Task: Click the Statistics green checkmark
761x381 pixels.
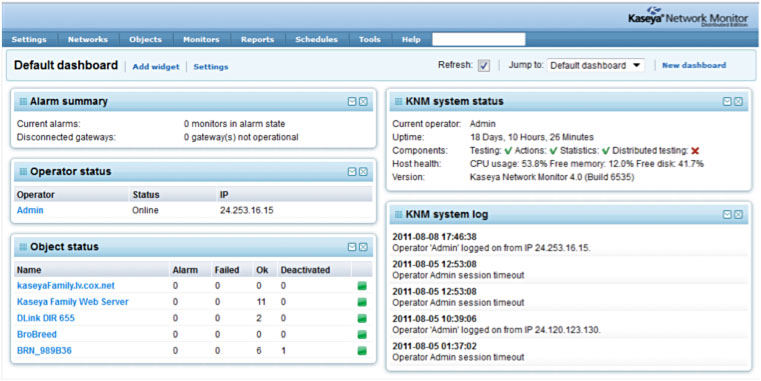Action: [x=606, y=151]
